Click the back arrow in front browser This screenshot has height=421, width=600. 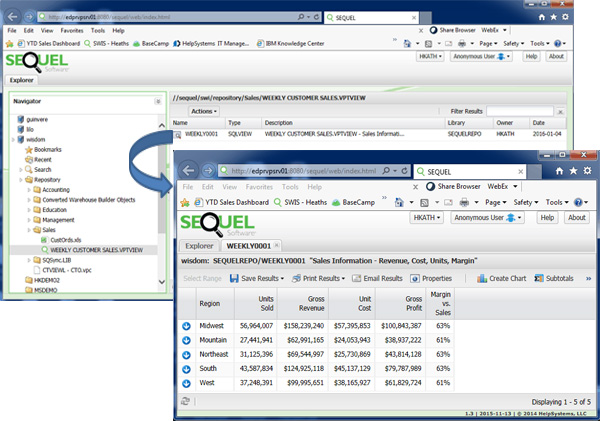point(188,170)
